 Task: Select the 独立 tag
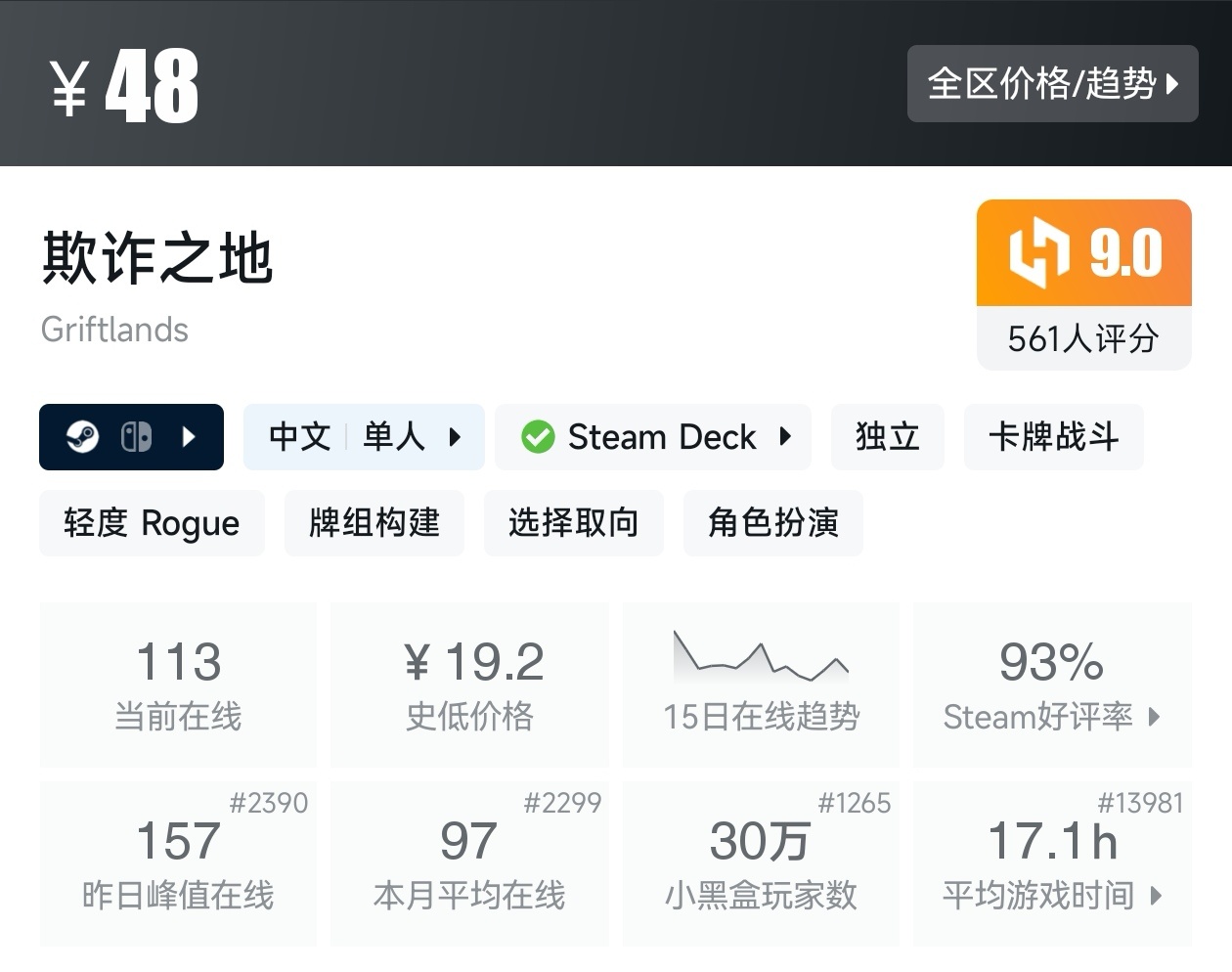pos(887,436)
